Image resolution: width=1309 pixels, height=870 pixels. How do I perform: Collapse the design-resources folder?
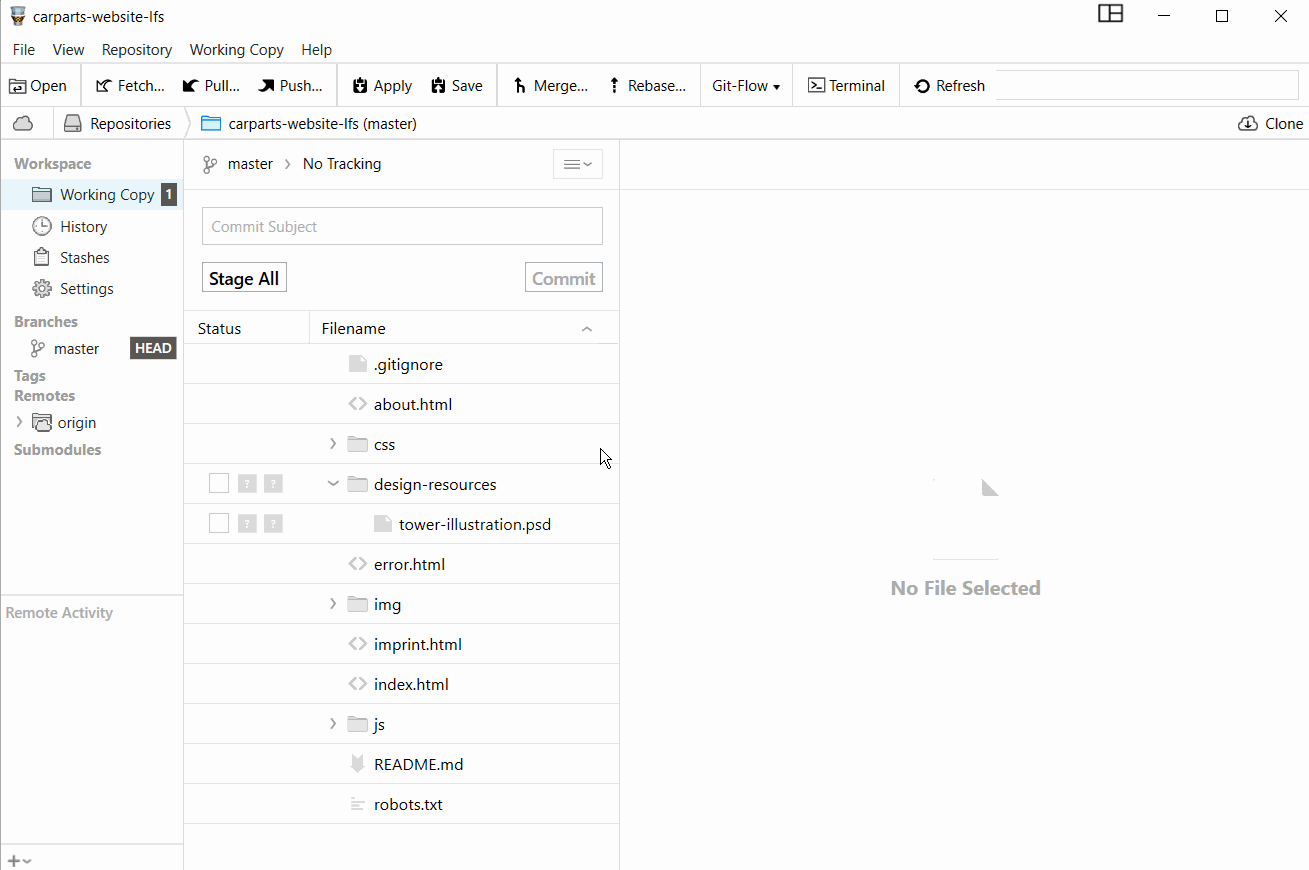coord(333,484)
